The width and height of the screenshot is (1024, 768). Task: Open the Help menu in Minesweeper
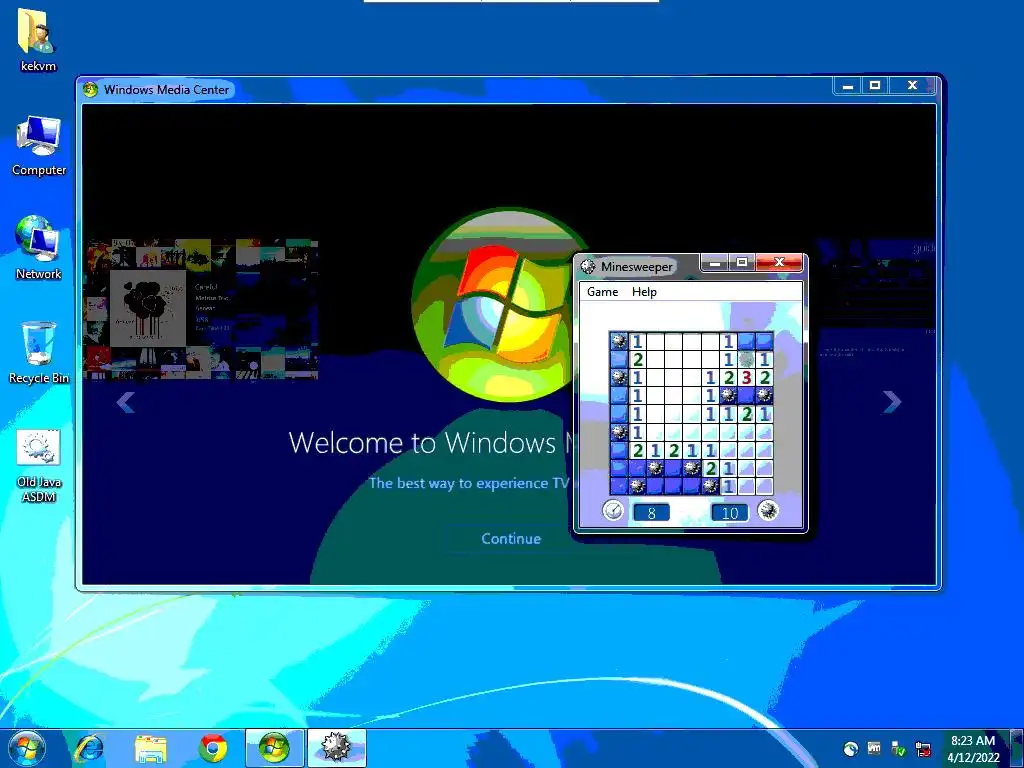coord(644,292)
